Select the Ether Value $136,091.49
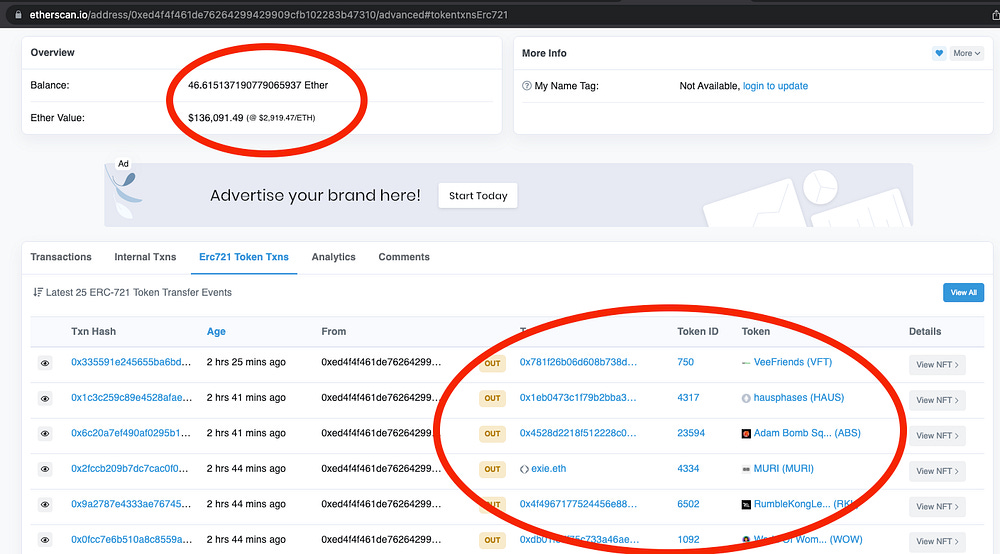The width and height of the screenshot is (1000, 554). pos(216,118)
